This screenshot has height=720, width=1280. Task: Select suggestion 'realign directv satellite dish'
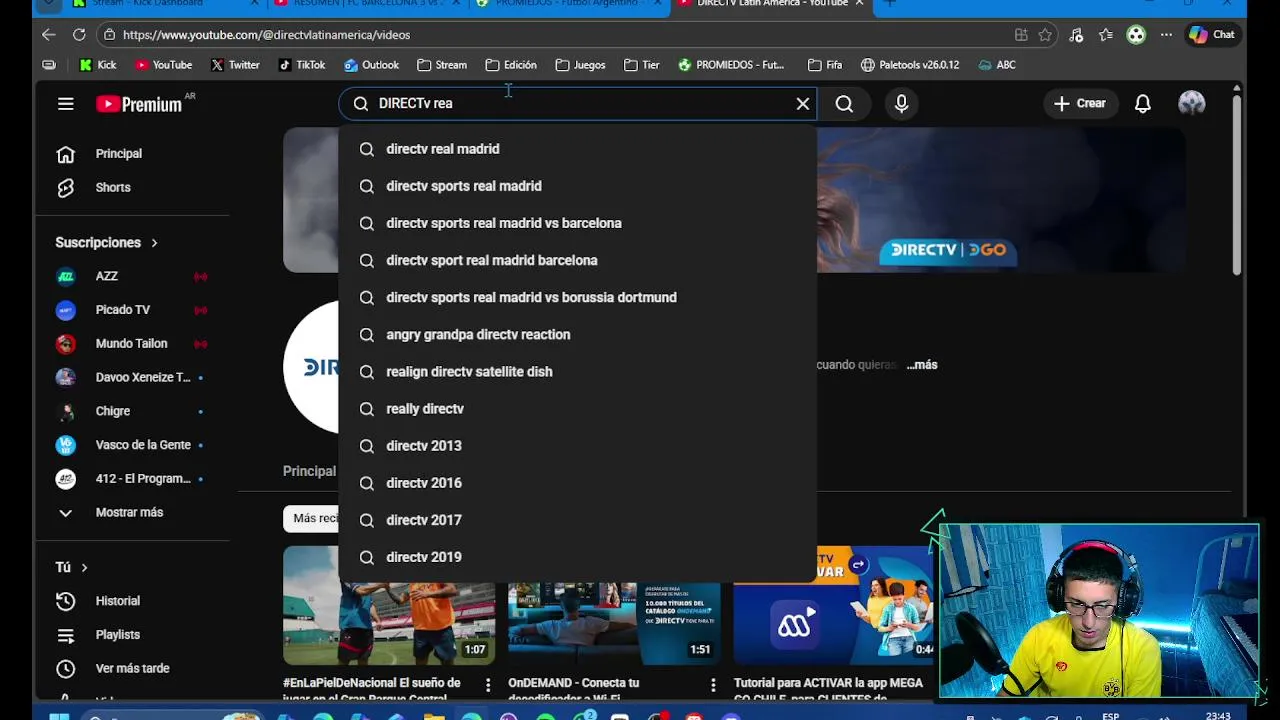(x=577, y=371)
